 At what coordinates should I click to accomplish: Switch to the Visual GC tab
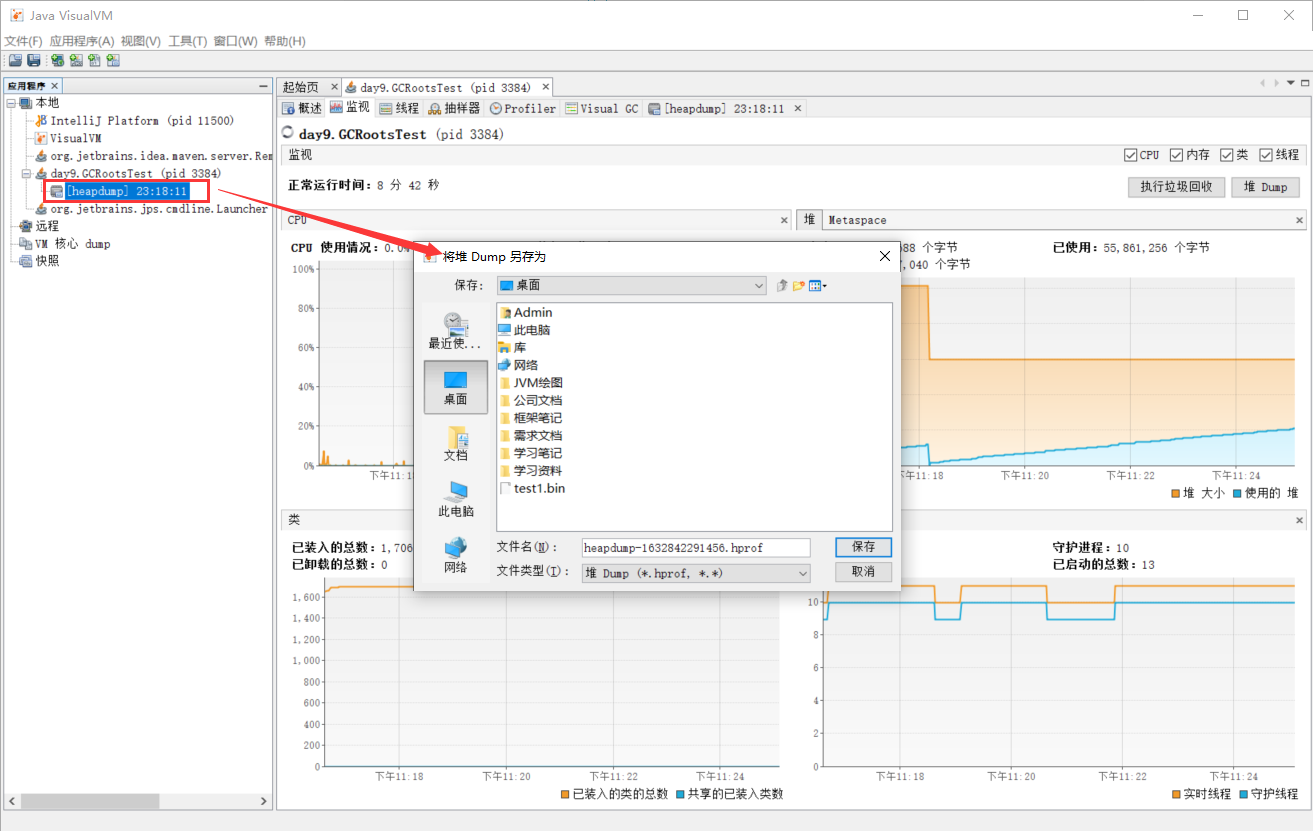(602, 108)
